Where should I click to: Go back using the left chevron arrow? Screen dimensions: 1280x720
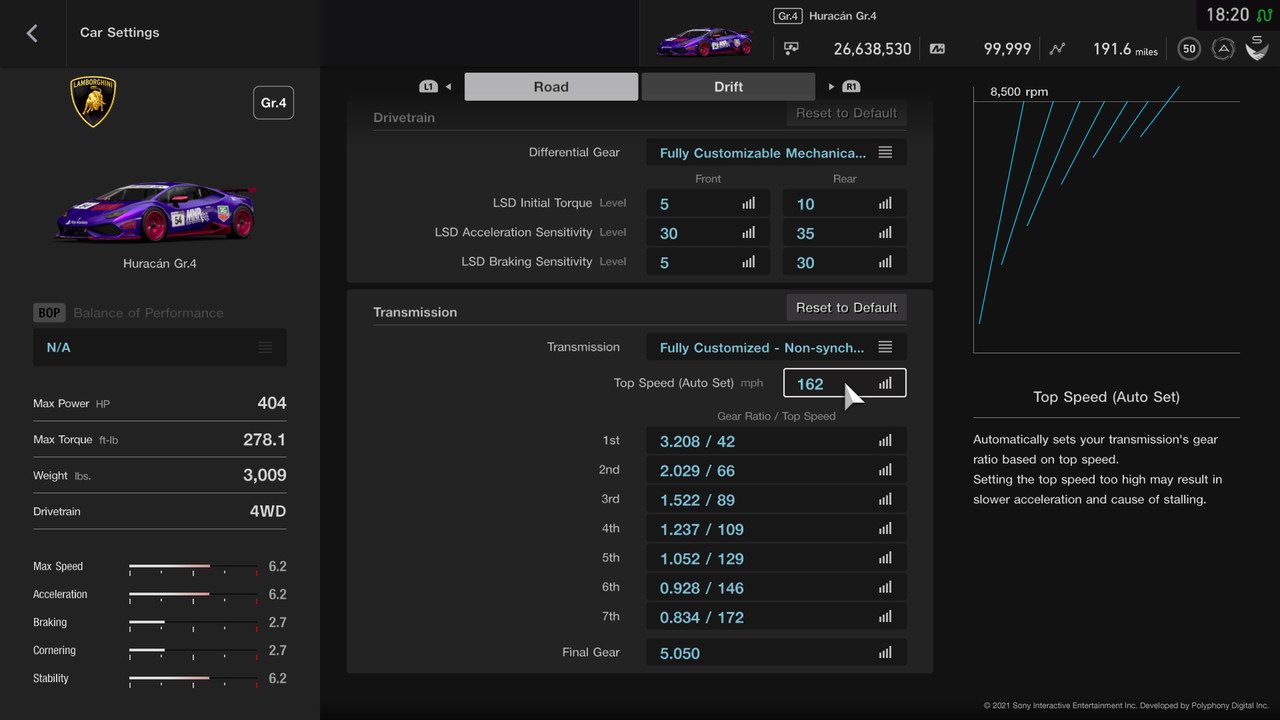(x=32, y=33)
